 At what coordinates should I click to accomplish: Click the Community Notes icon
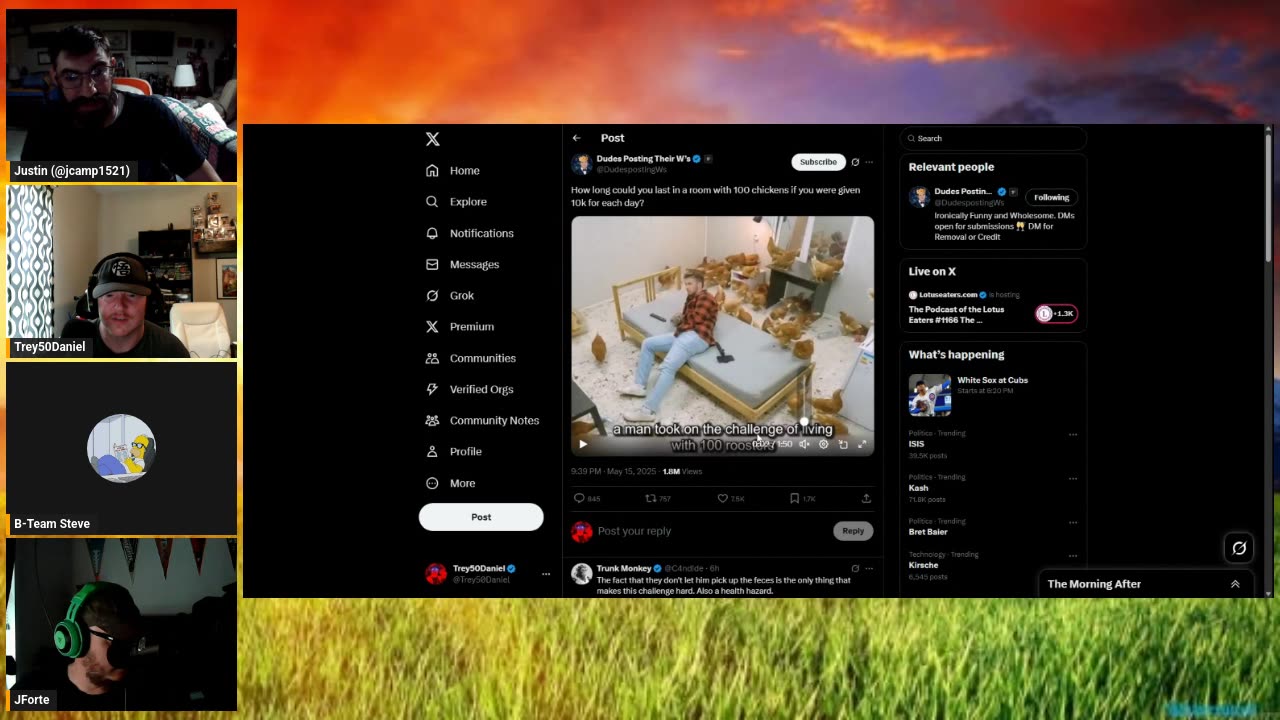coord(432,420)
